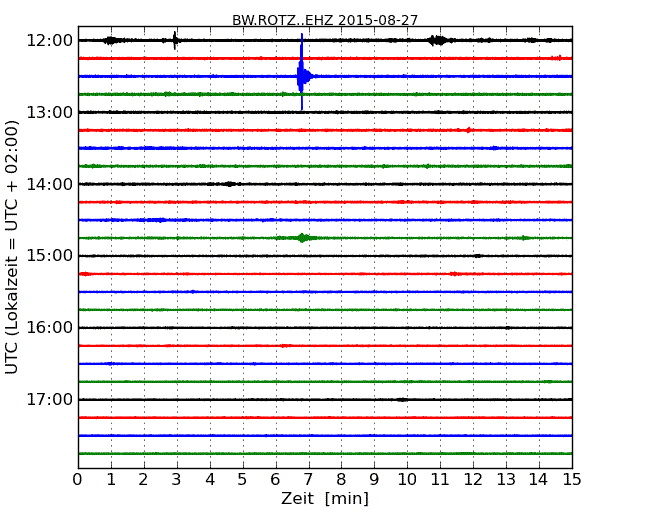650x520 pixels.
Task: Click the black 12:00 trace burst at minute 1
Action: [111, 40]
